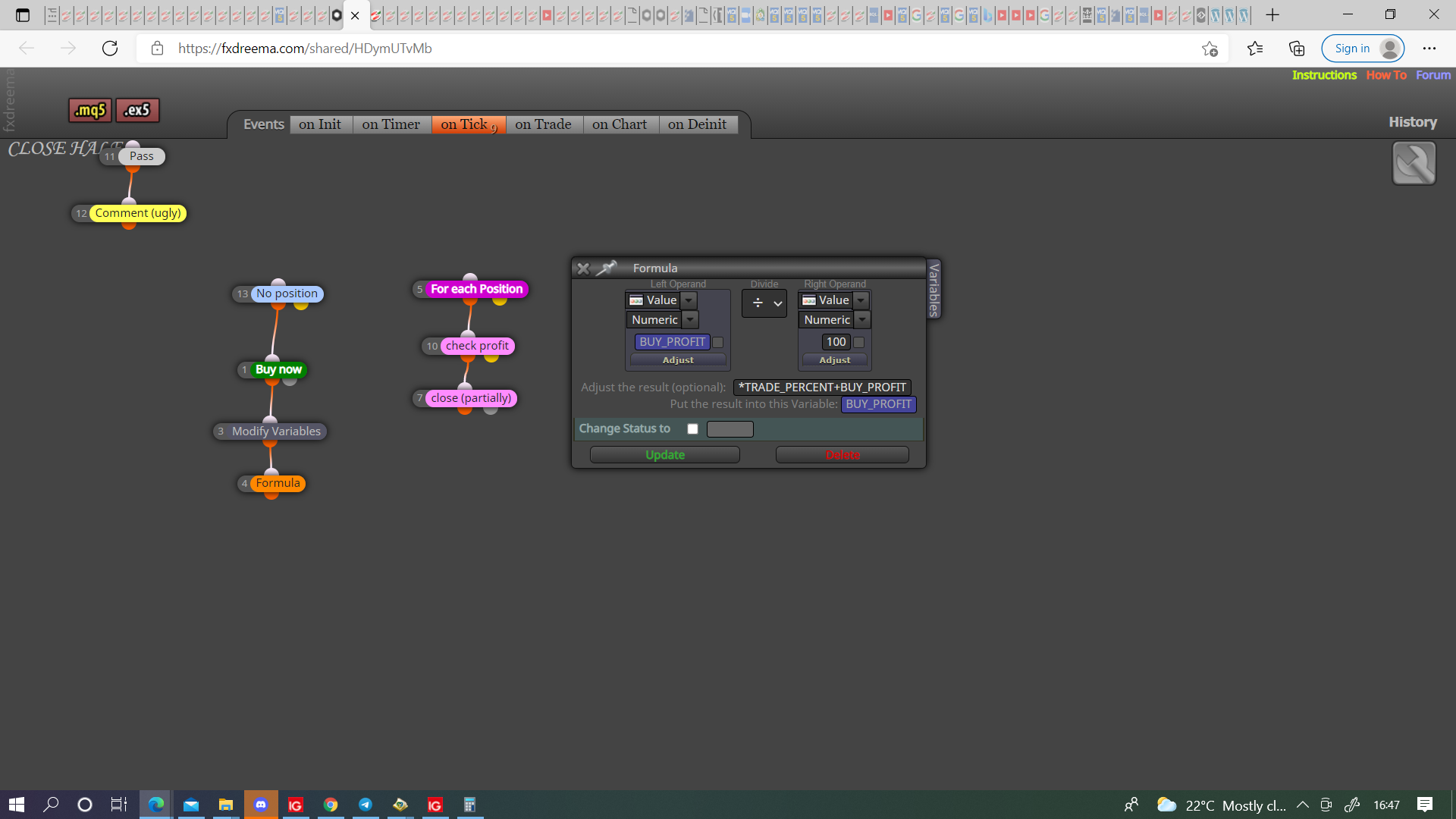This screenshot has height=819, width=1456.
Task: Click the Left Operand Adjust button
Action: tap(678, 360)
